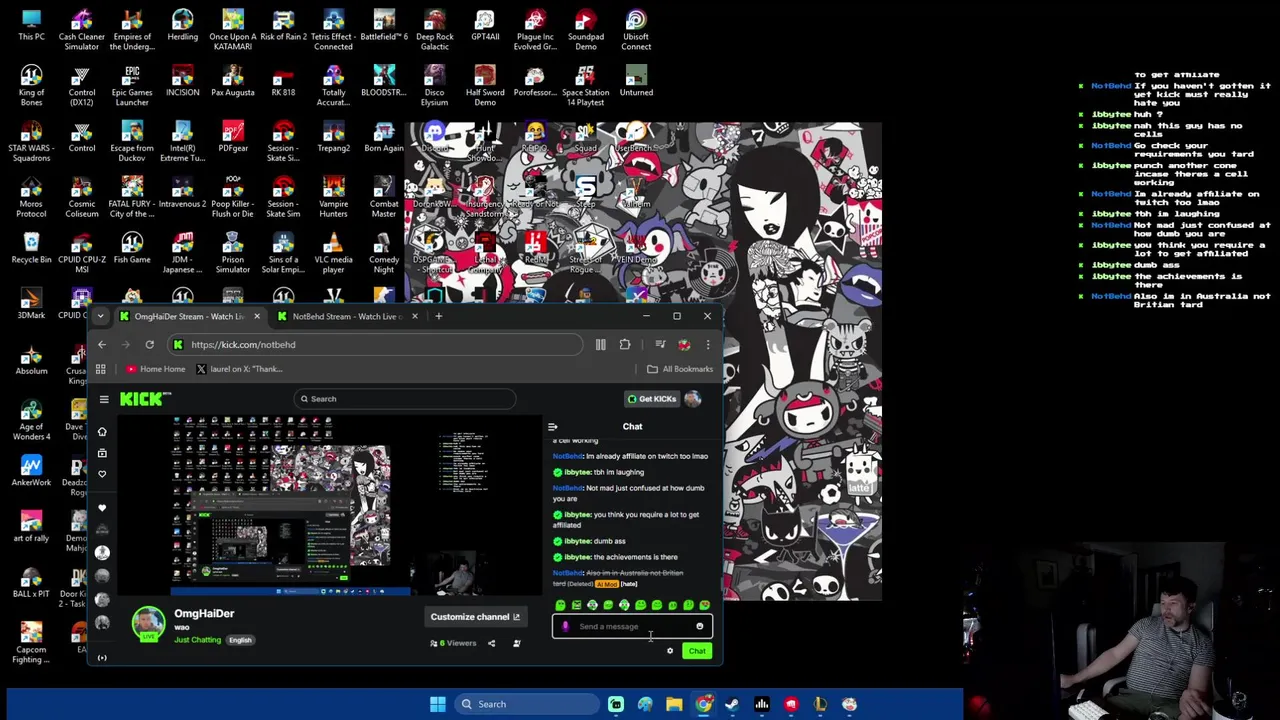Launch Deep Rock Galactic shortcut

tap(434, 31)
